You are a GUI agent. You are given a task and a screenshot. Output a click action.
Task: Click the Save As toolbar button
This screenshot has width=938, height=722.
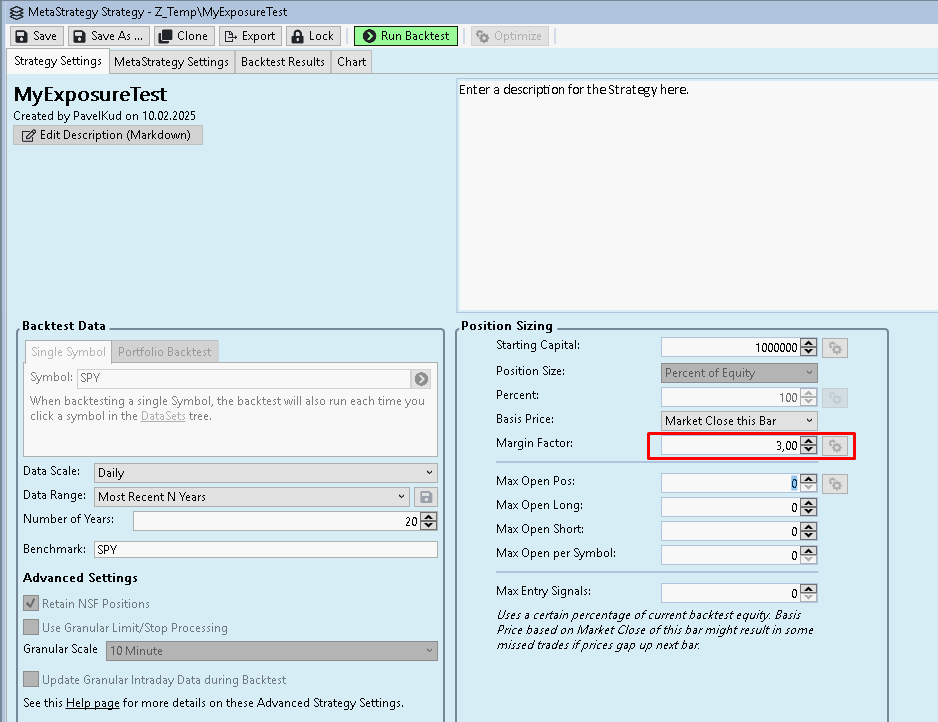[x=108, y=36]
